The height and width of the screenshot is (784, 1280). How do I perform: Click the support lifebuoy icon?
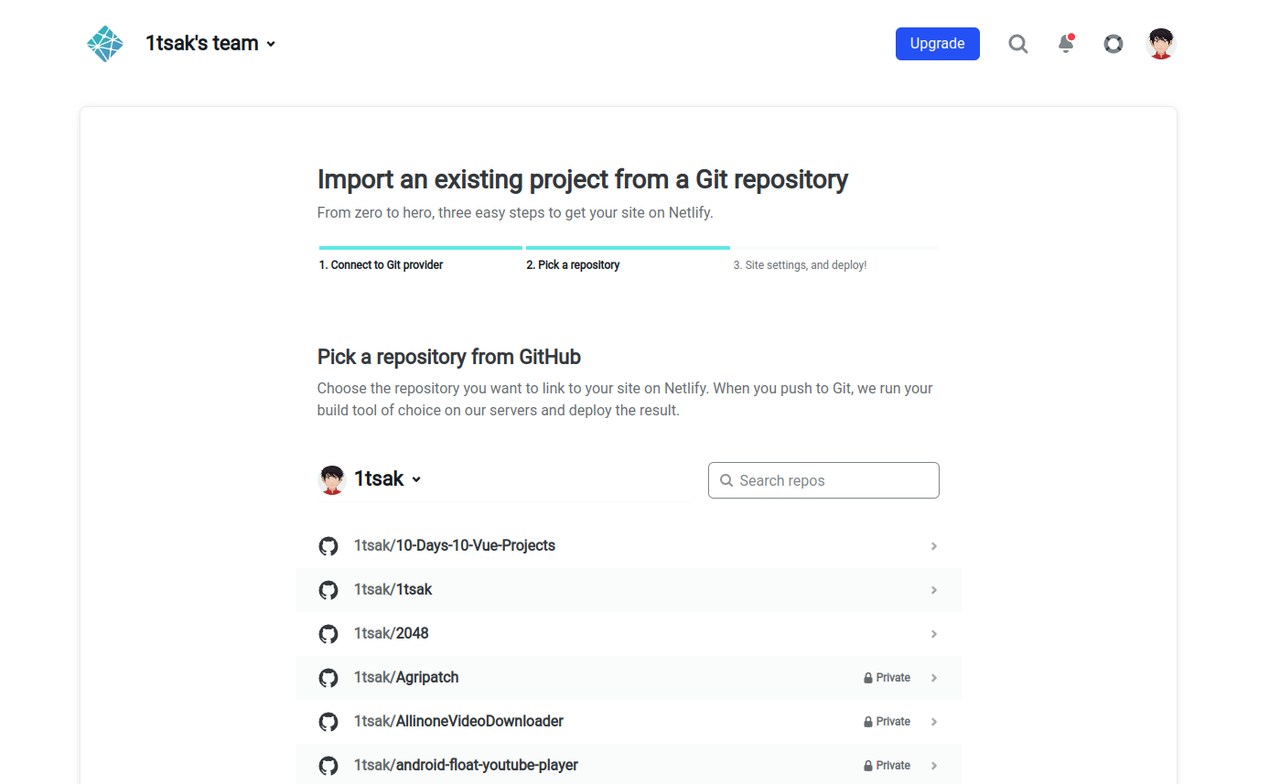click(x=1113, y=44)
